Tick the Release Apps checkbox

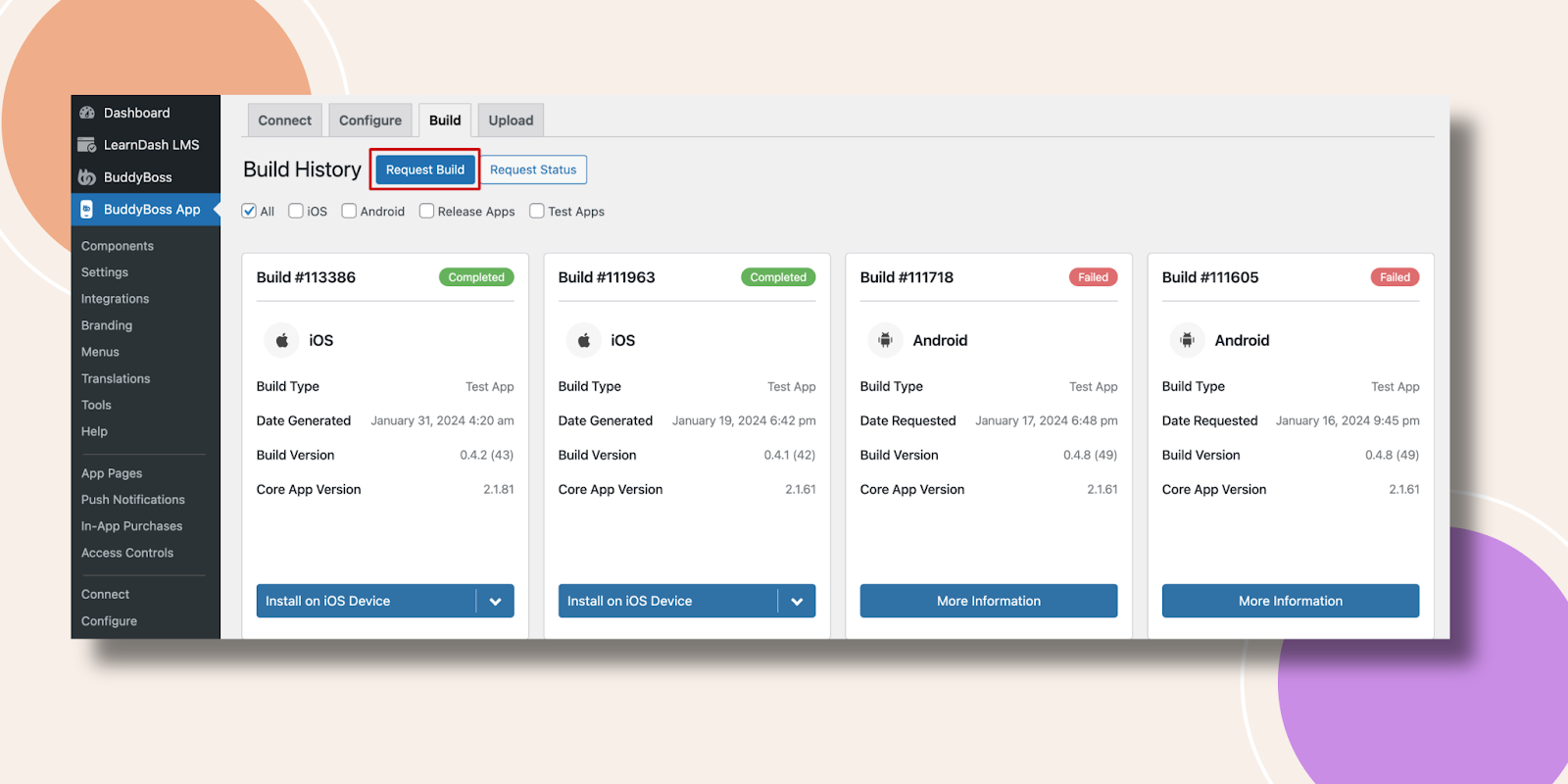click(x=426, y=211)
